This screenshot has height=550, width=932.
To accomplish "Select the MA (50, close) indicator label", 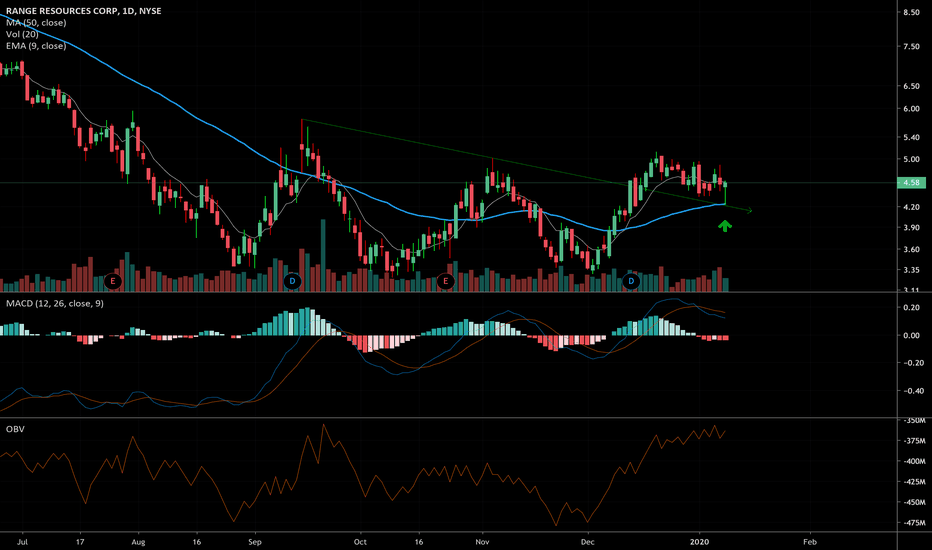I will point(36,23).
